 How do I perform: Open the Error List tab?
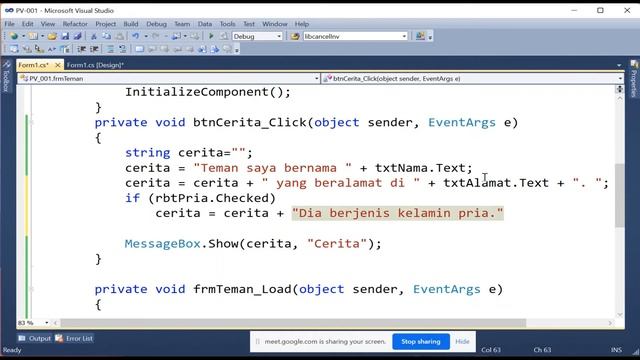coord(74,338)
